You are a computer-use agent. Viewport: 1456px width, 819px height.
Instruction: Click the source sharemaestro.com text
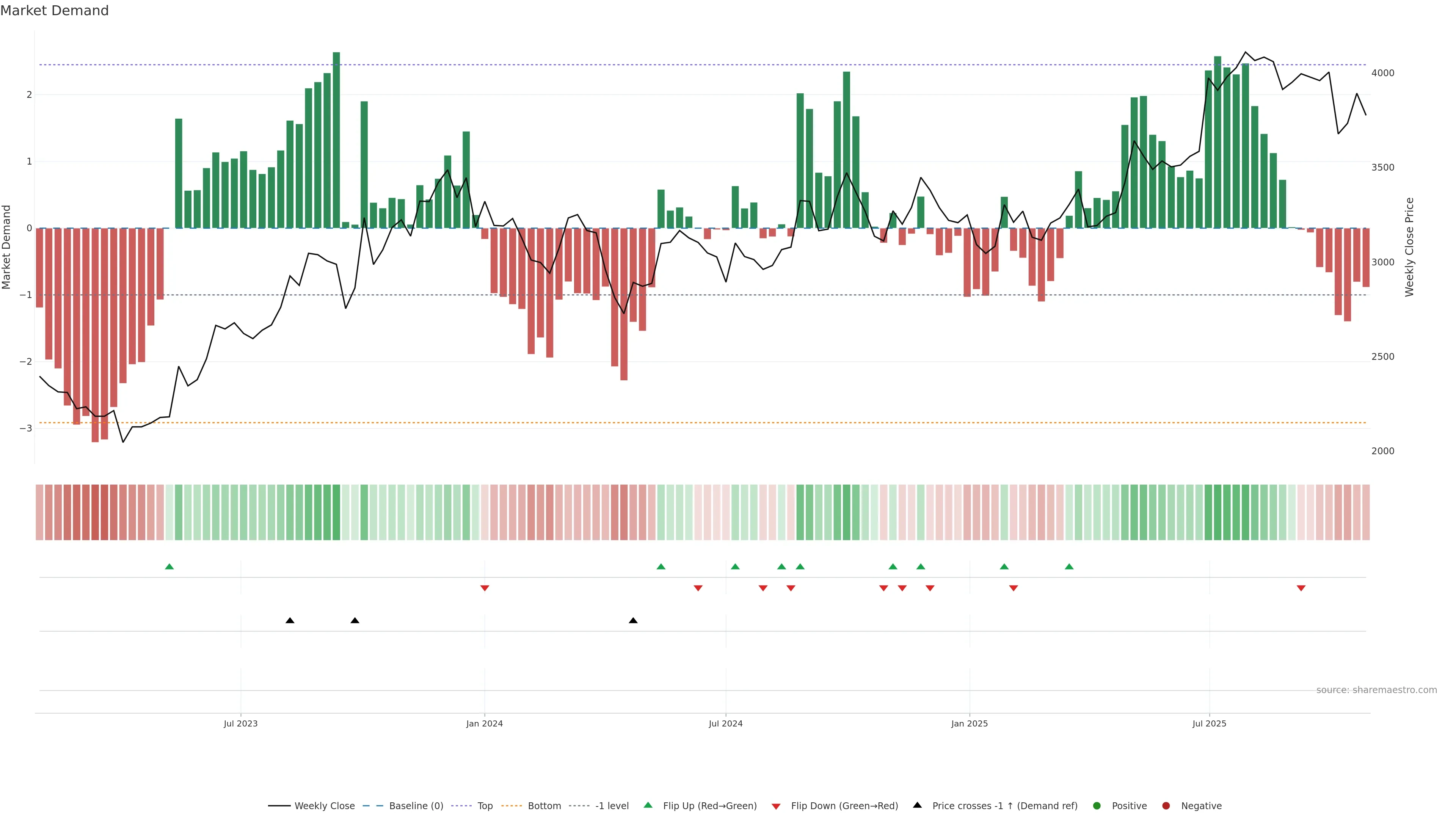(1376, 690)
